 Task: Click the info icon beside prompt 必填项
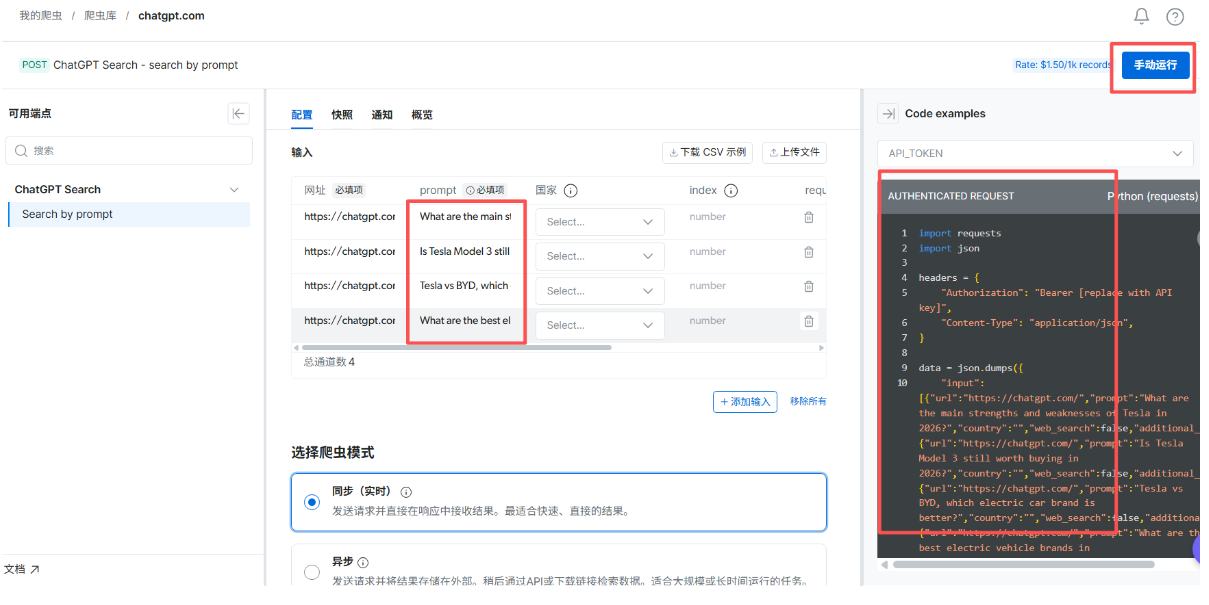point(469,190)
